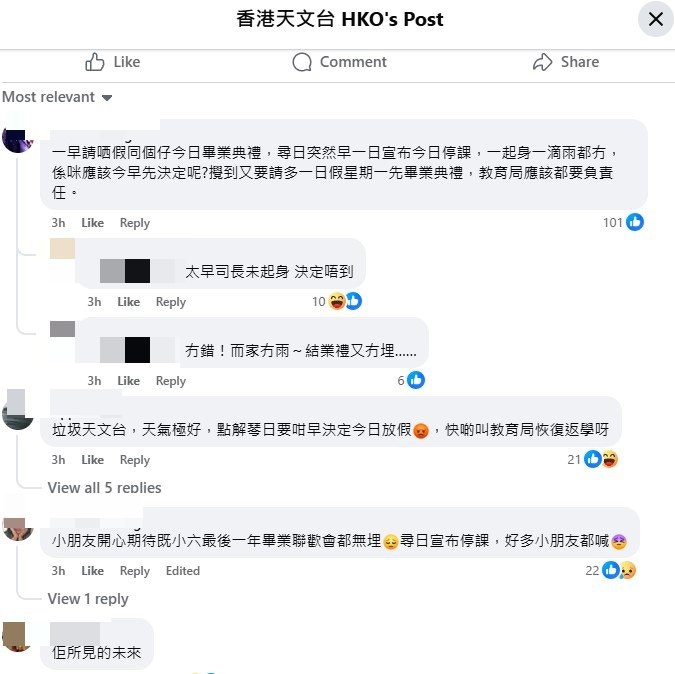Click the Comment speech bubble icon
Screen dimensions: 675x674
(x=302, y=62)
